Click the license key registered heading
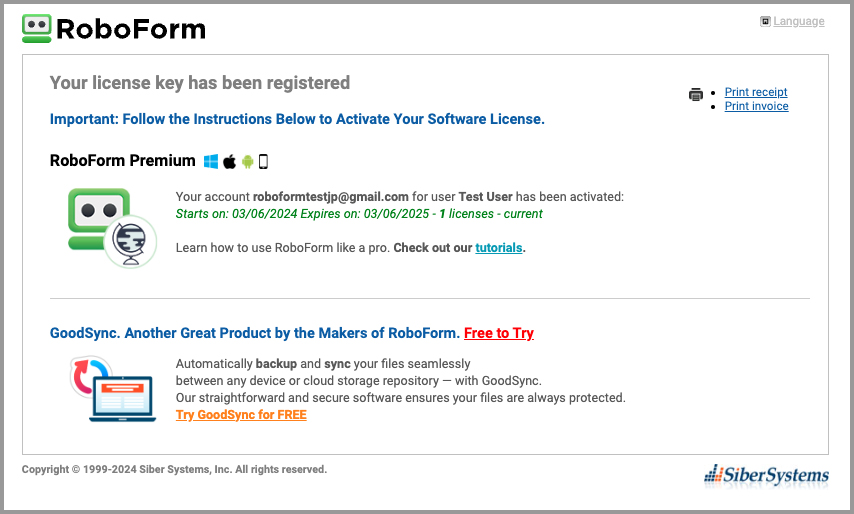The height and width of the screenshot is (514, 854). click(200, 83)
